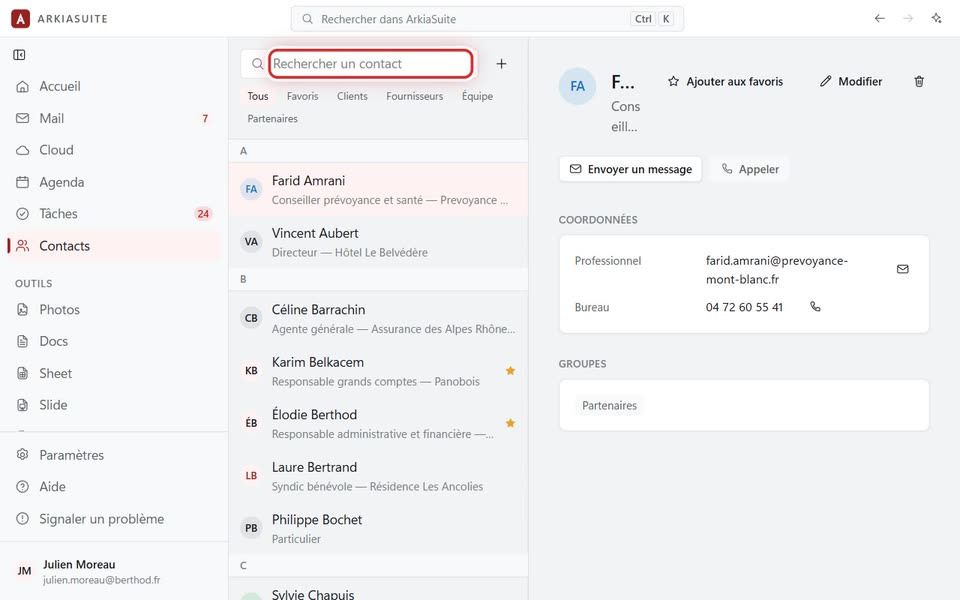Click the back navigation arrow

pos(880,18)
